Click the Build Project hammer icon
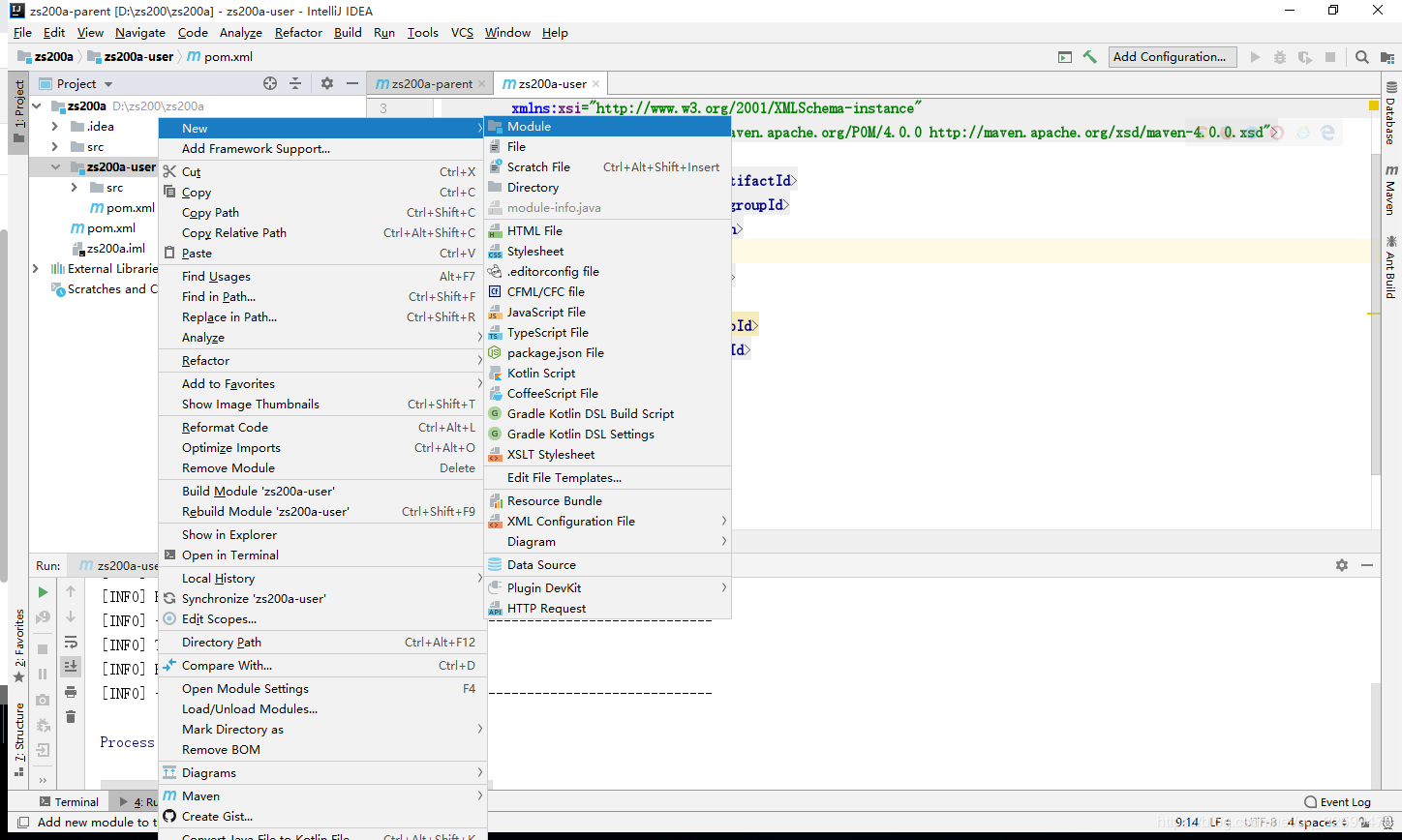The image size is (1402, 840). click(x=1089, y=57)
